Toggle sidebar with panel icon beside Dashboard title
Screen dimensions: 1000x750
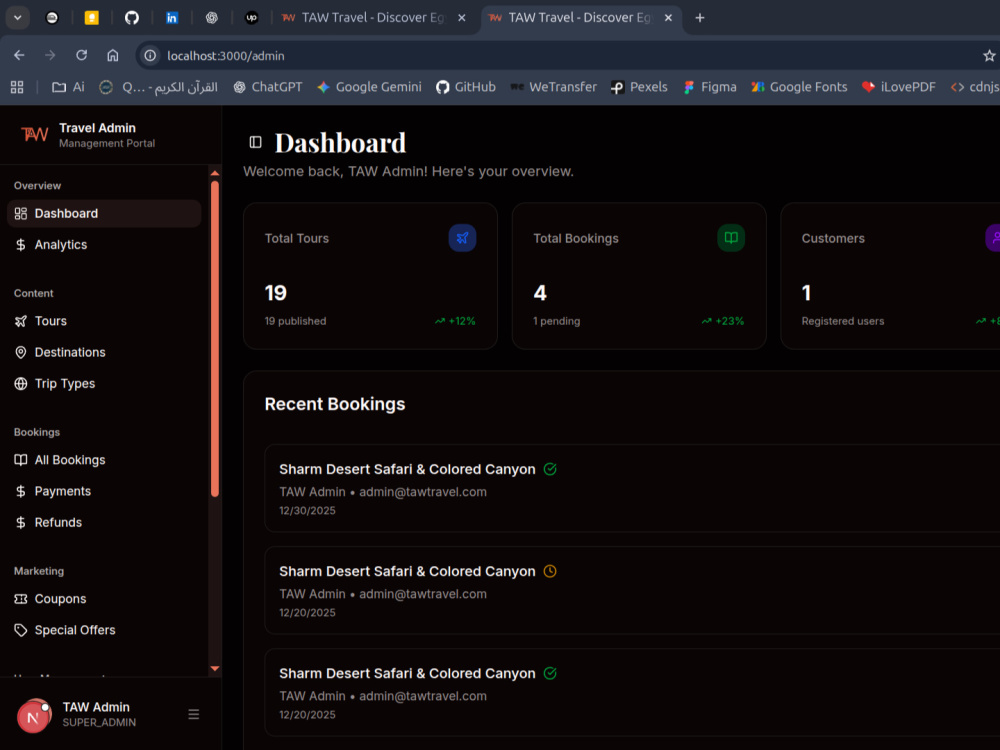coord(255,142)
